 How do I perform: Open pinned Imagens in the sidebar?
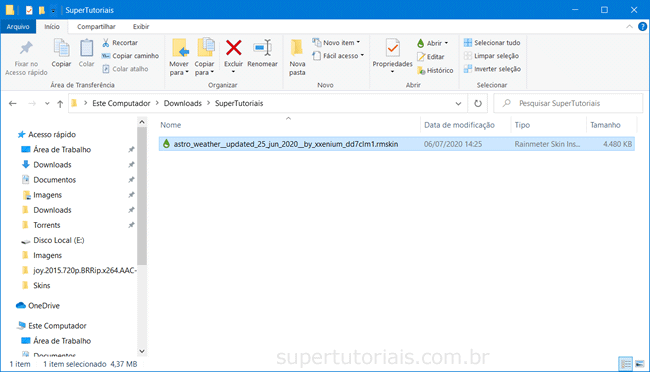pos(42,195)
